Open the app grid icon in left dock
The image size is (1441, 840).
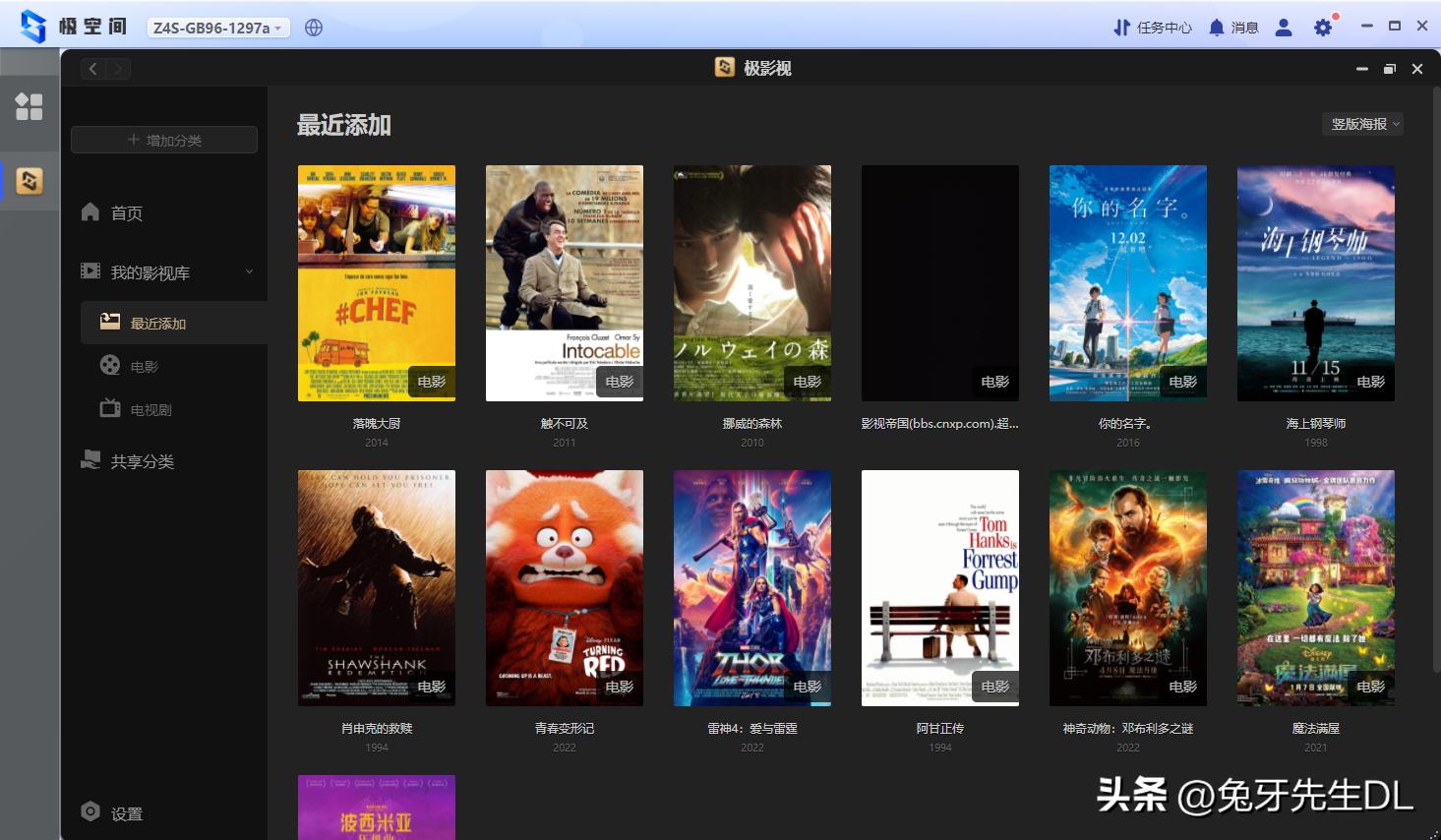30,106
